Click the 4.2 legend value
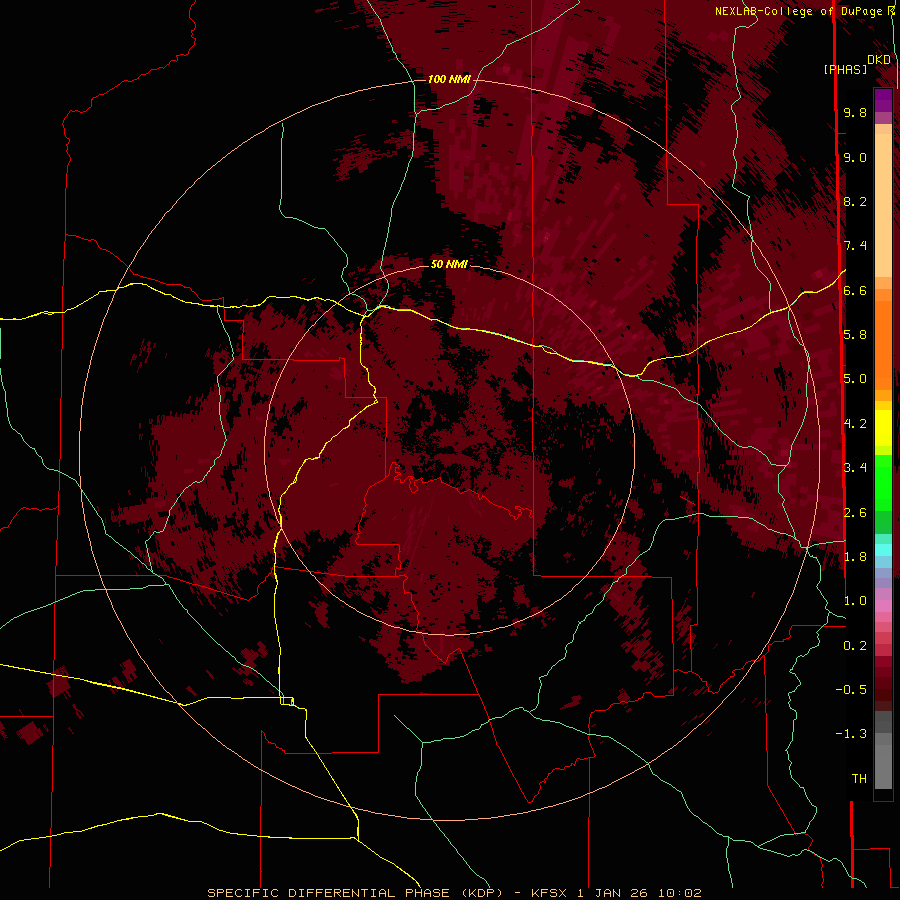 tap(855, 424)
